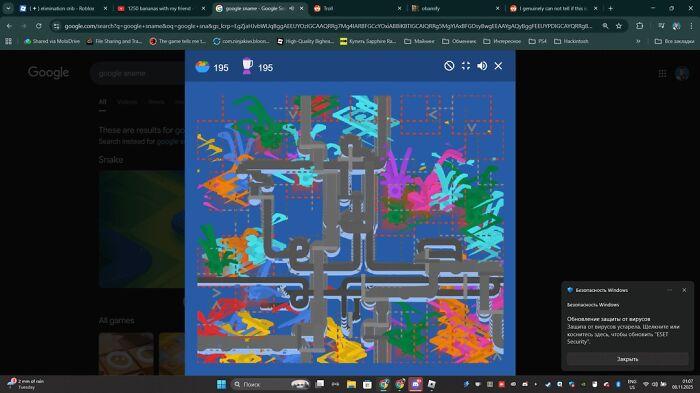Bookmark this page with star icon

click(x=619, y=26)
